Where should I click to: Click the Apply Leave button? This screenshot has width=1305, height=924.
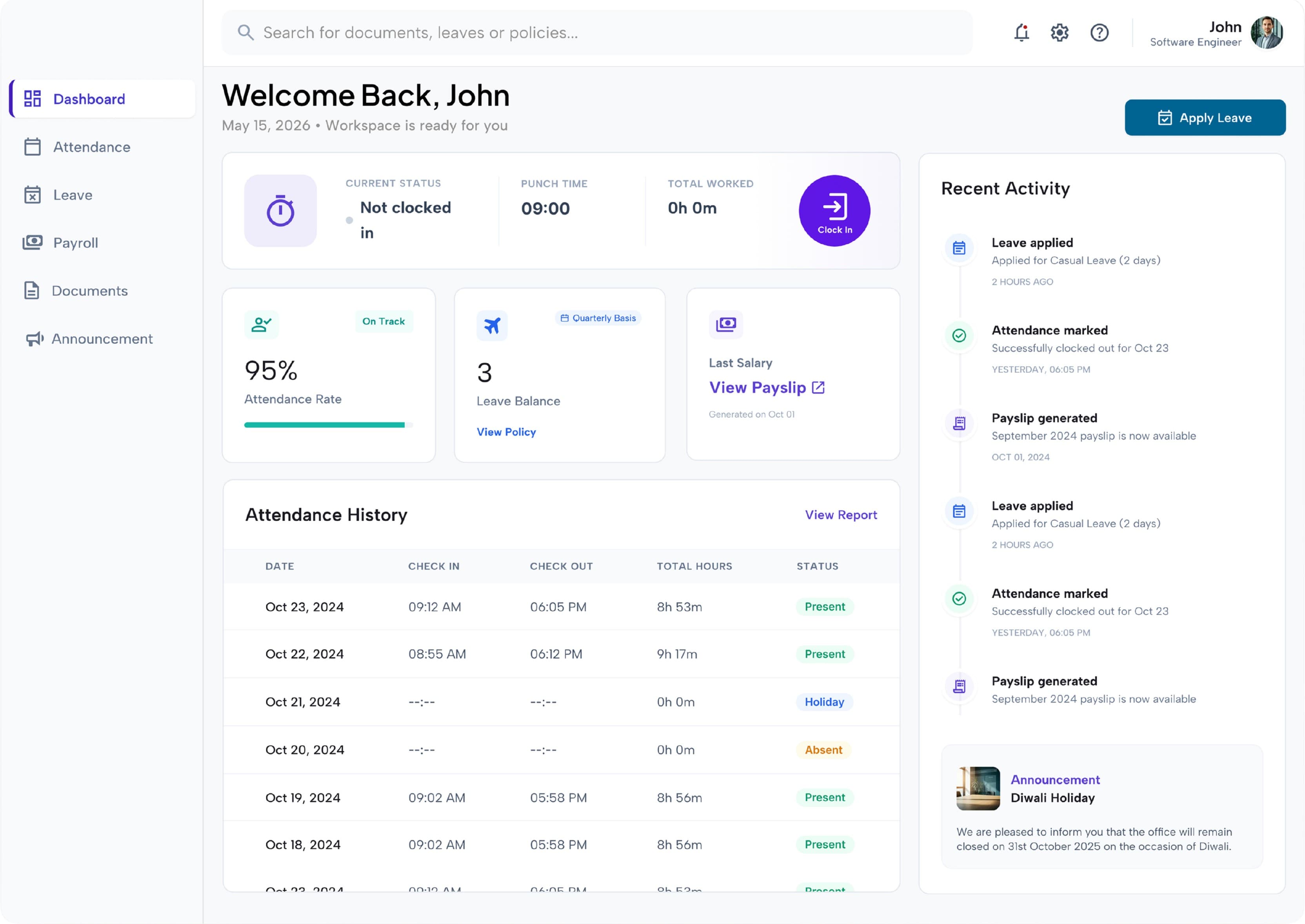[x=1205, y=118]
